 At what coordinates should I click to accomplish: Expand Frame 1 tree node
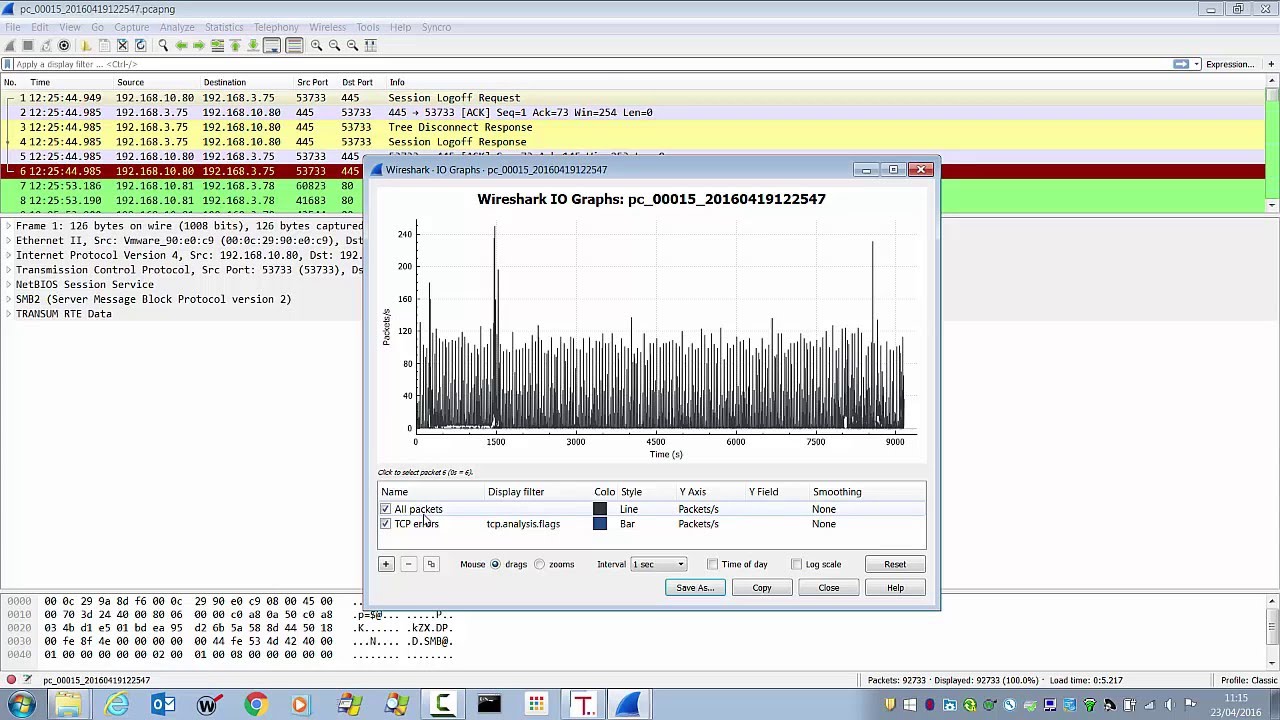click(8, 226)
